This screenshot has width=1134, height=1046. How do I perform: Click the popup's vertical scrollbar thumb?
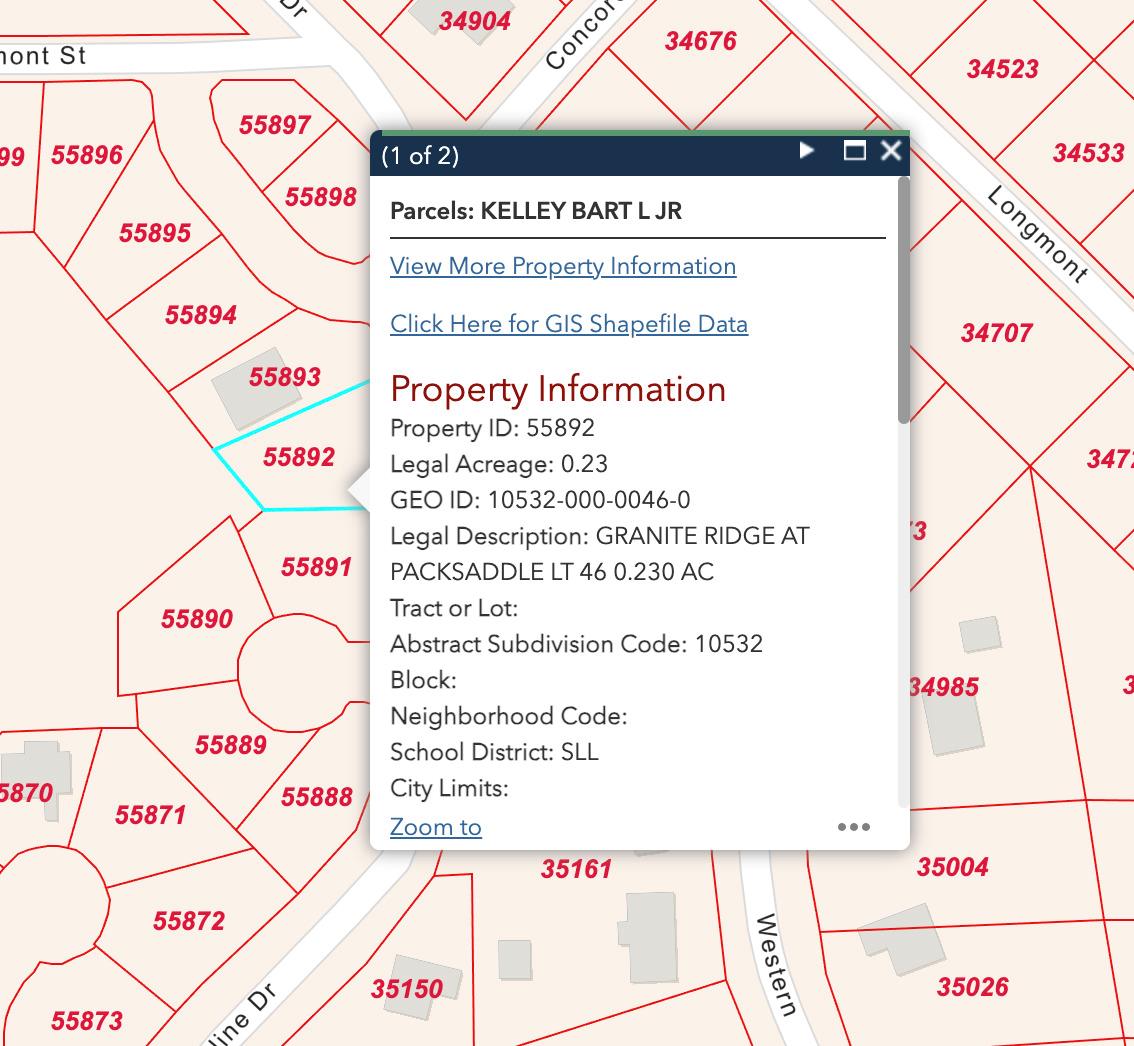(904, 300)
